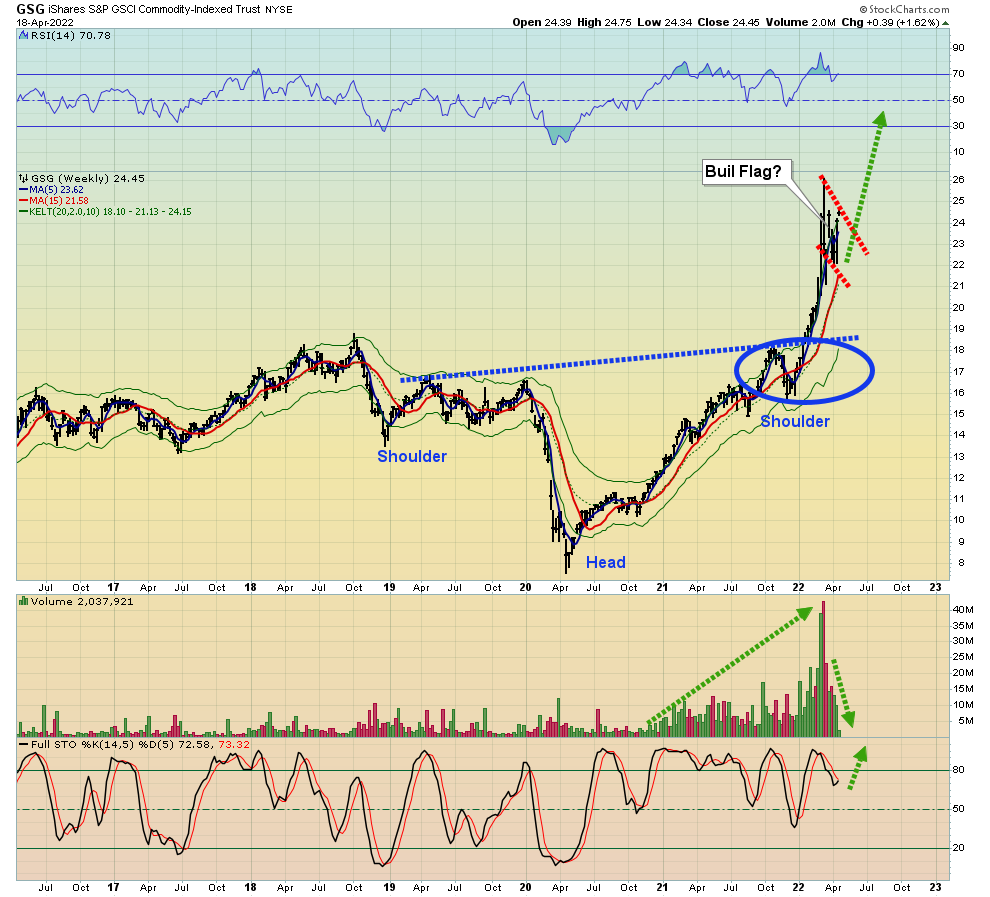Screen dimensions: 990x897
Task: Click the 70 tick on RSI axis
Action: [x=958, y=74]
